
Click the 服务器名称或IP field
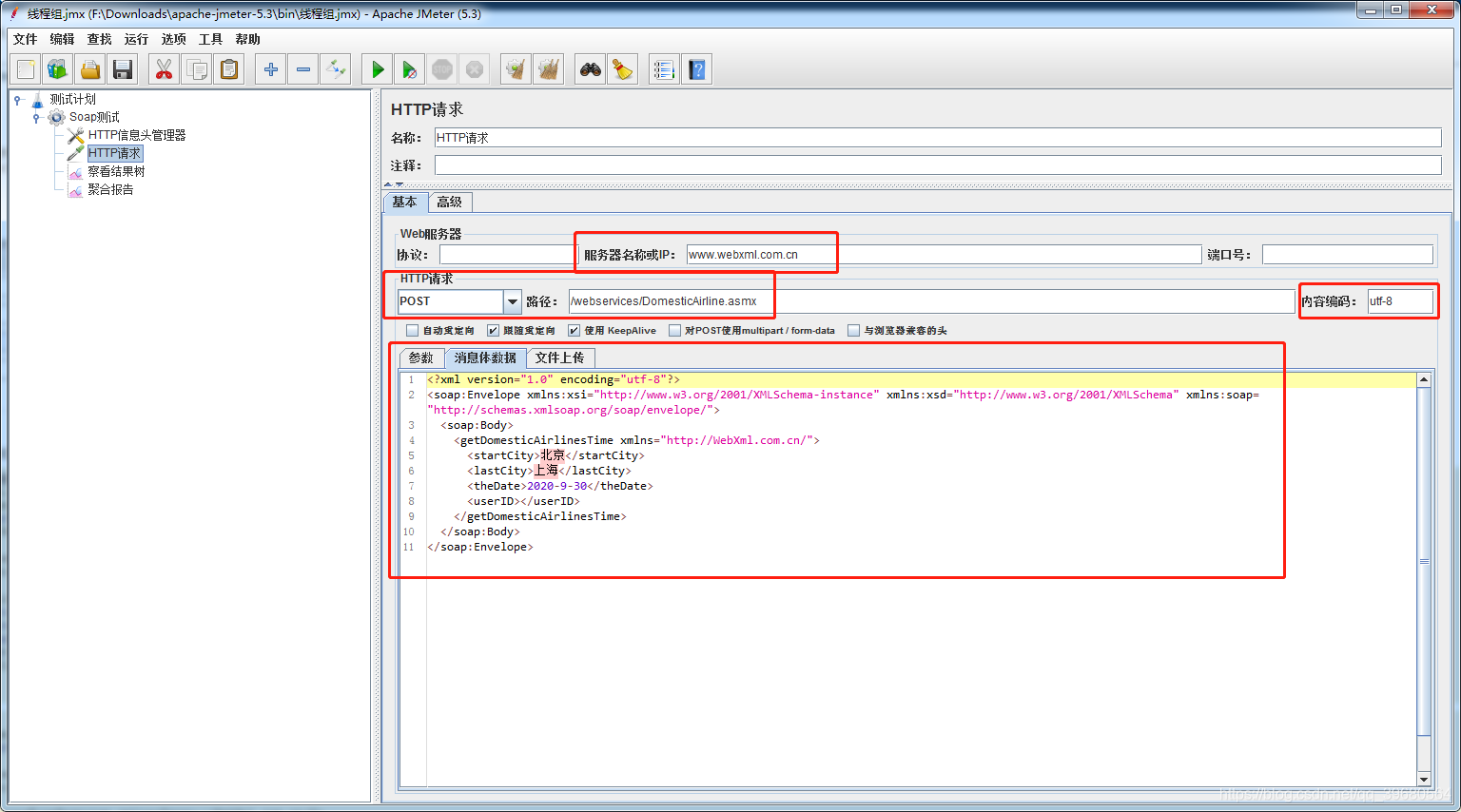pyautogui.click(x=944, y=255)
